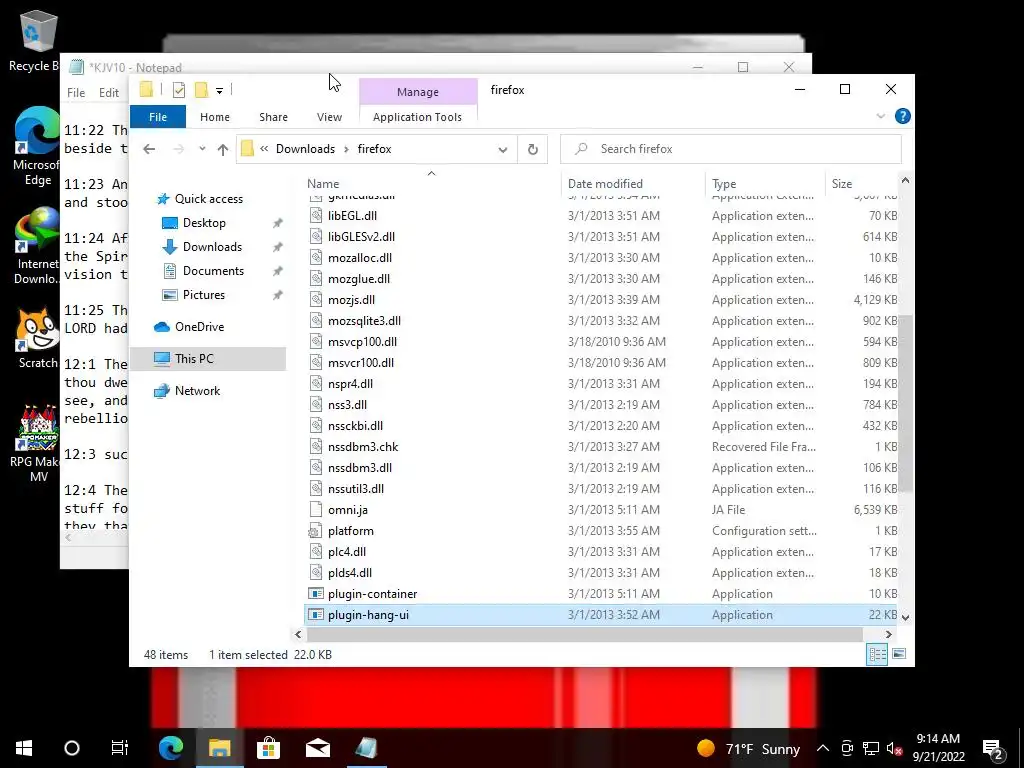1024x768 pixels.
Task: Select Quick access in navigation pane
Action: [208, 199]
